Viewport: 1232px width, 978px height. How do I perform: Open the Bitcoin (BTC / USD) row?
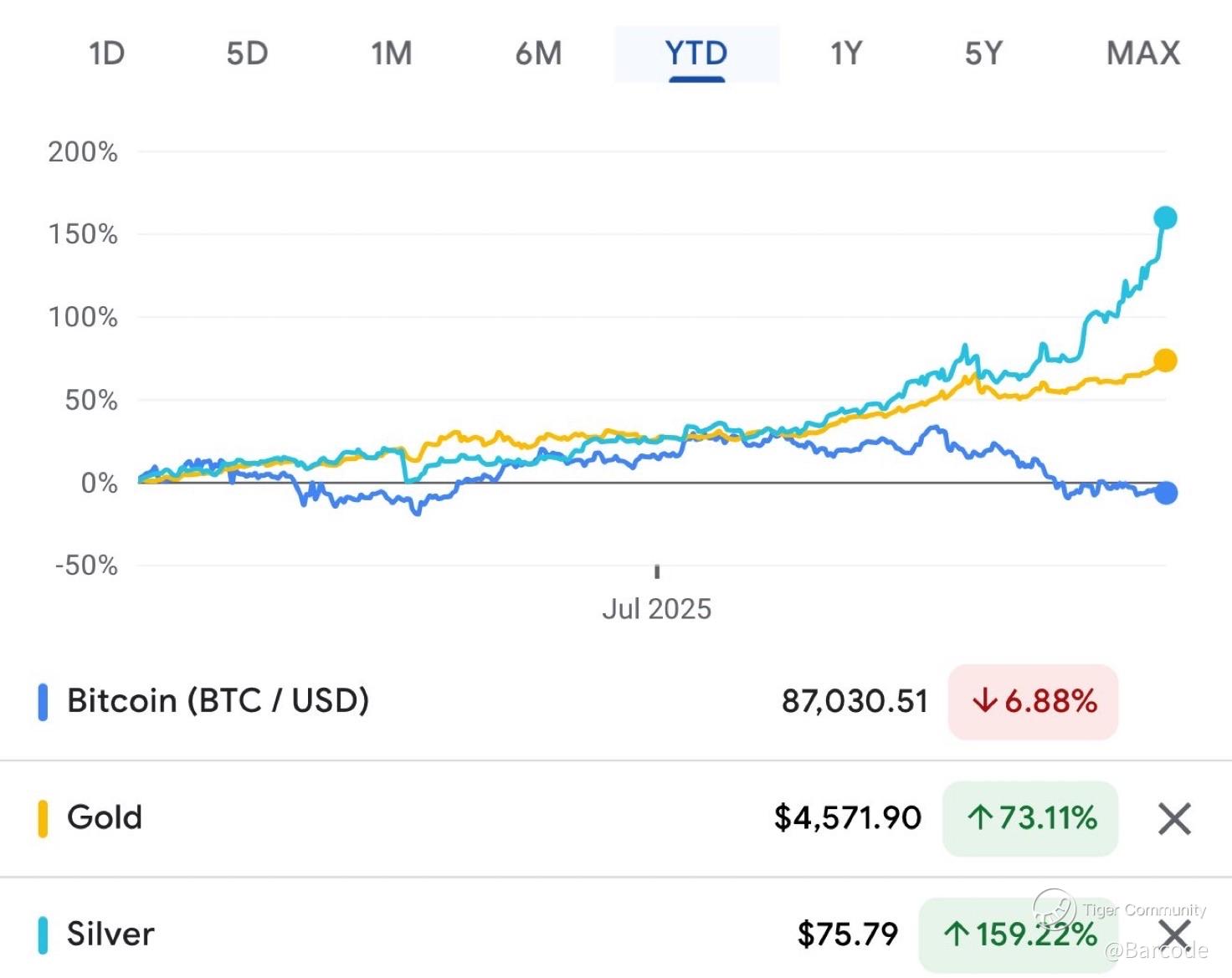[218, 701]
